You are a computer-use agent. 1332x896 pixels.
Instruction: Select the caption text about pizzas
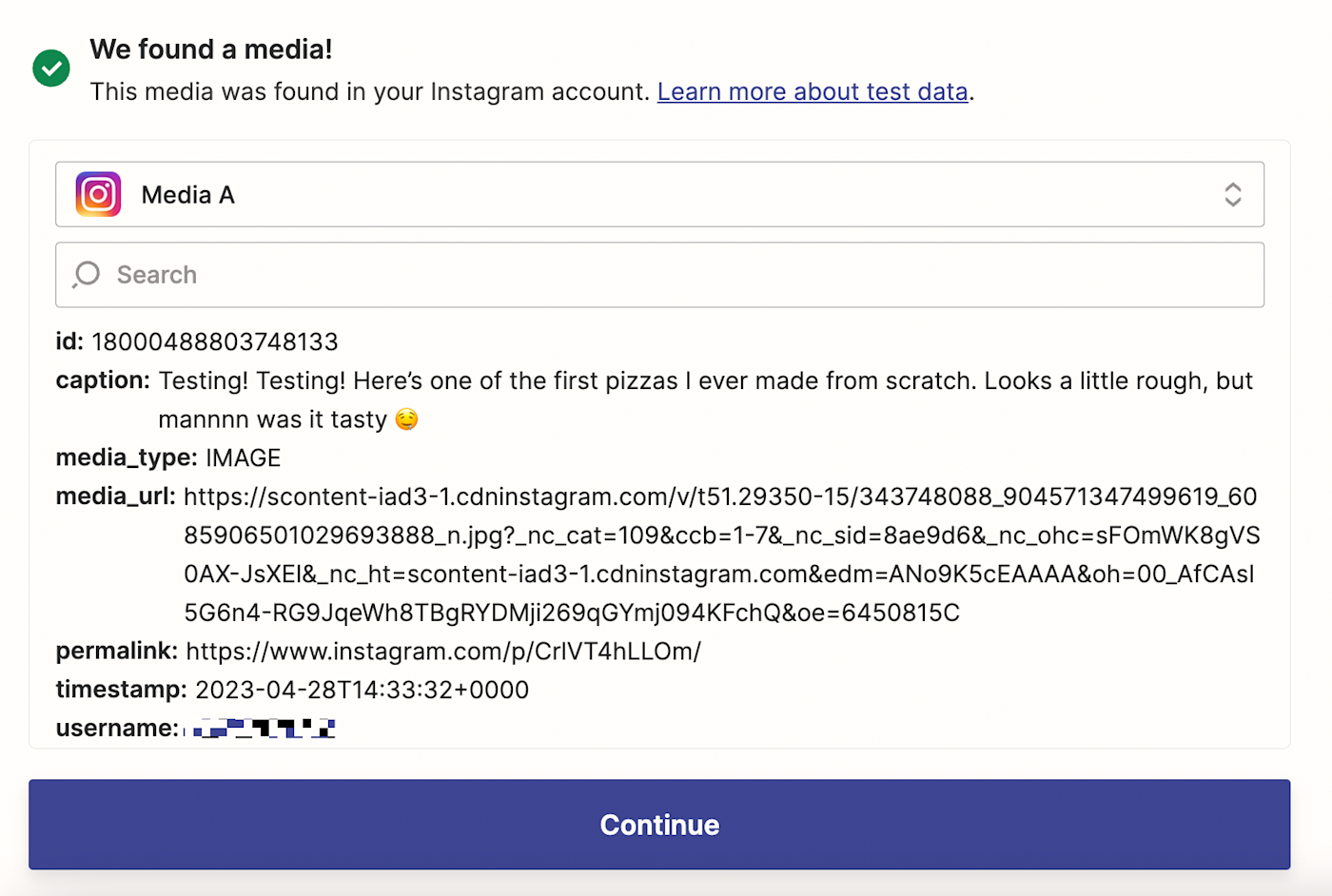pyautogui.click(x=704, y=381)
